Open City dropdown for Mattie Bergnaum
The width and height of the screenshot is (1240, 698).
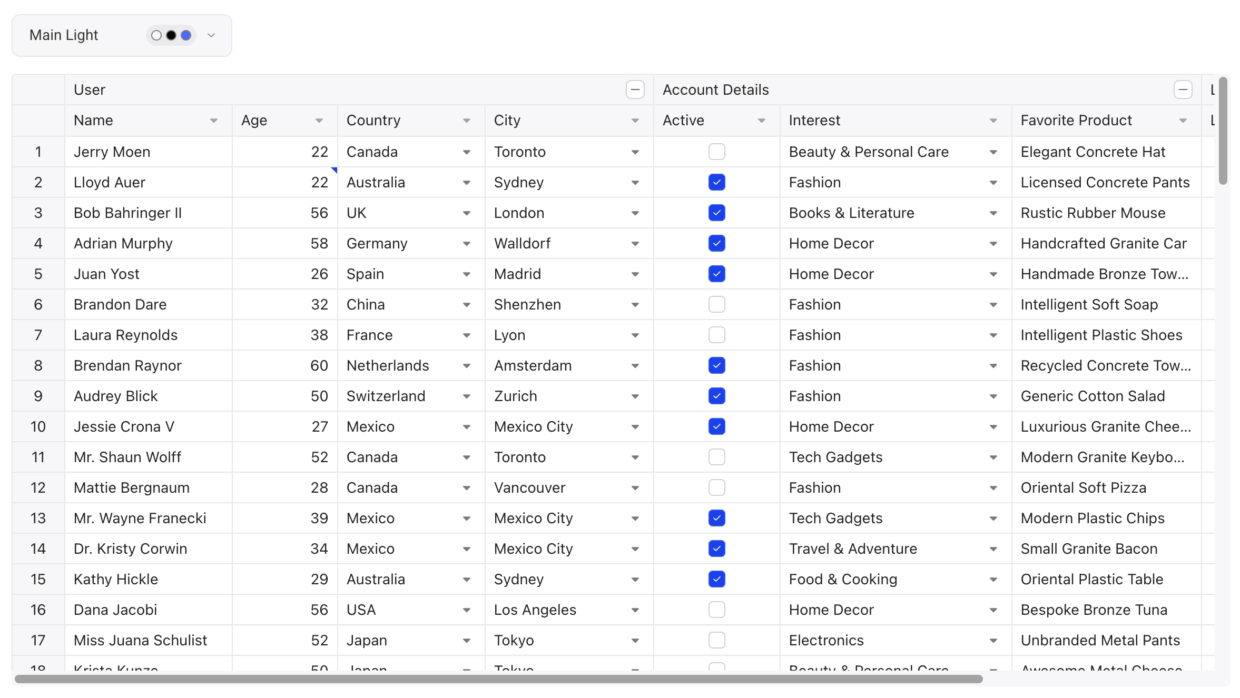[635, 487]
